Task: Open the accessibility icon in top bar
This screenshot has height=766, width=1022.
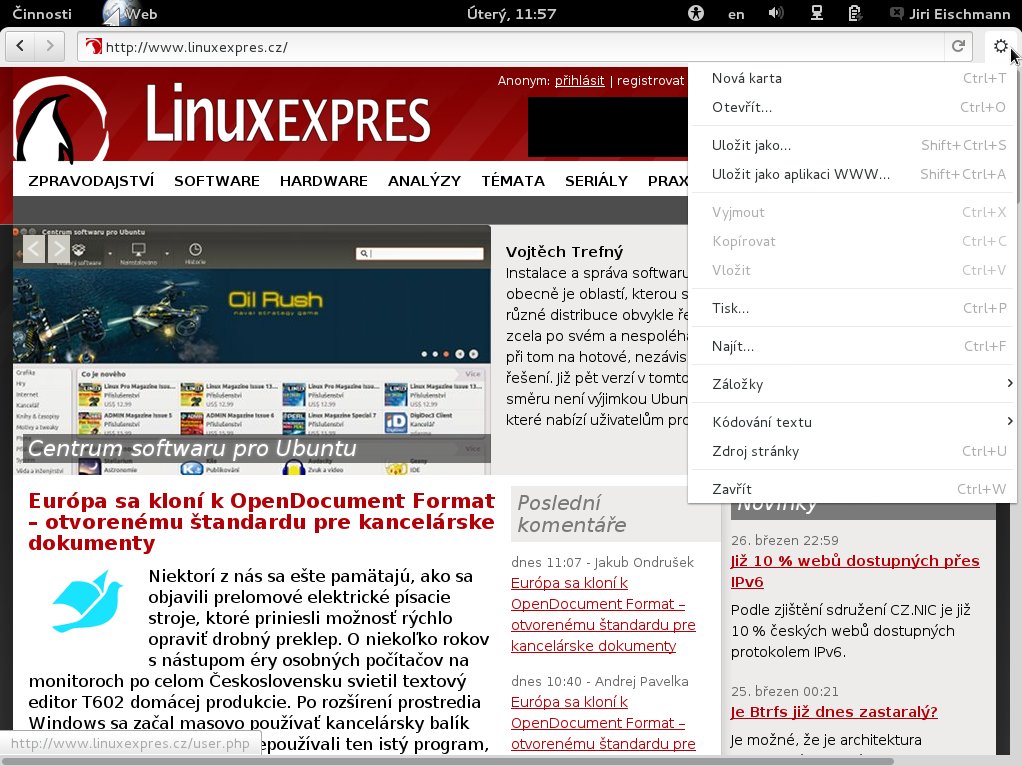Action: point(696,13)
